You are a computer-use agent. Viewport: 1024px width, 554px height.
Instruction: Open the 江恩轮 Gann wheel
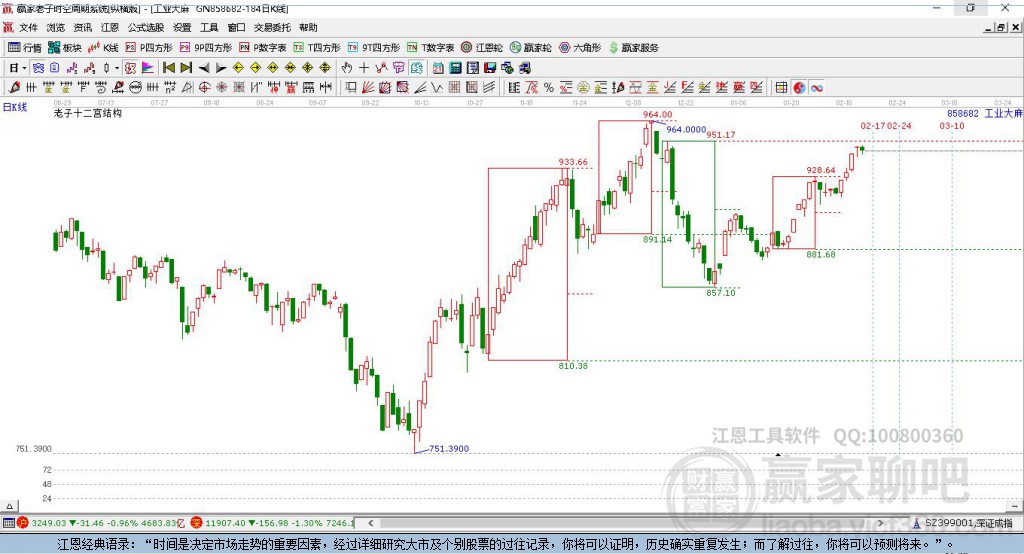pyautogui.click(x=482, y=48)
